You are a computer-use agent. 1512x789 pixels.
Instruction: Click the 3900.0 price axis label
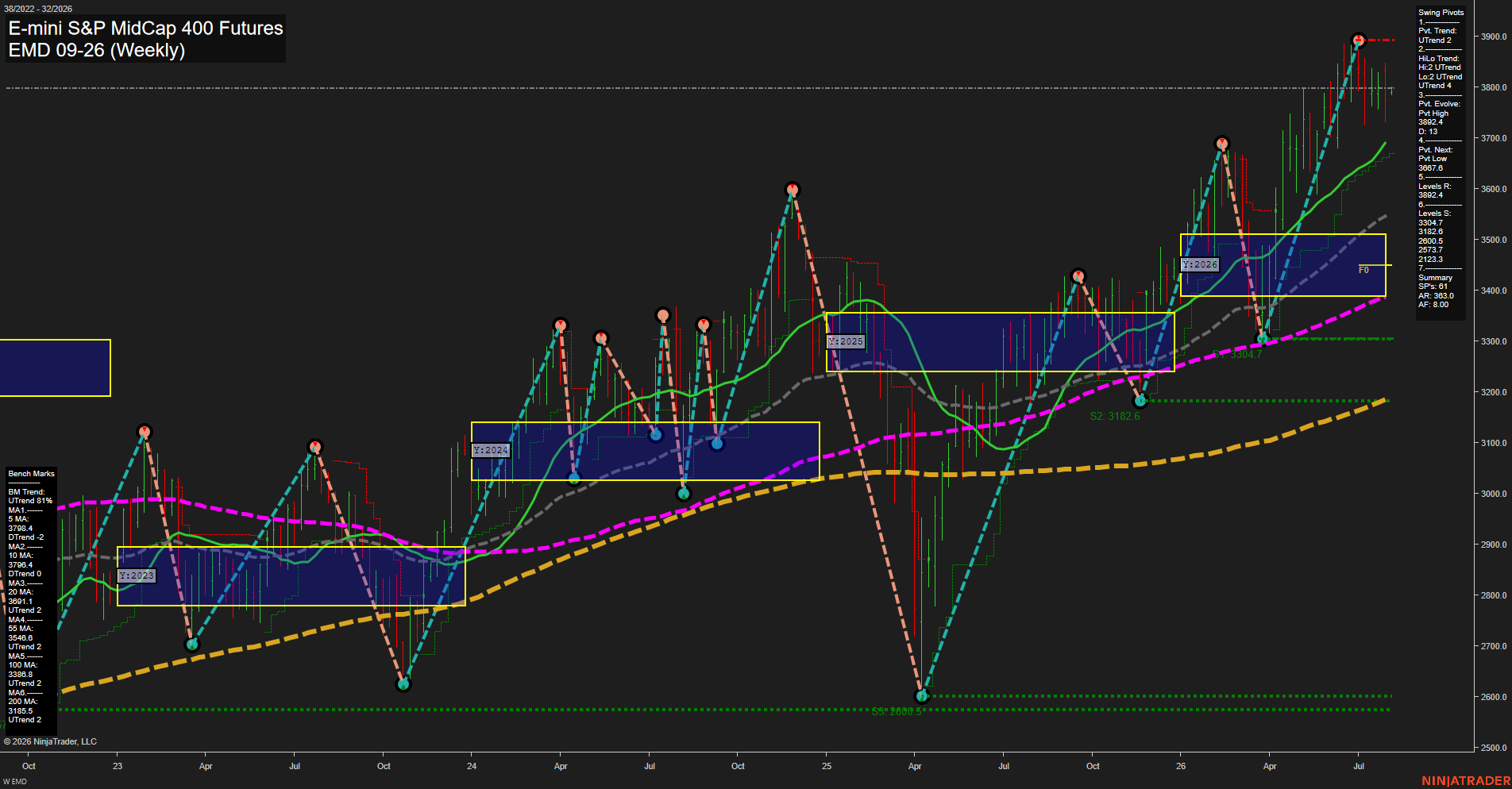(x=1494, y=37)
